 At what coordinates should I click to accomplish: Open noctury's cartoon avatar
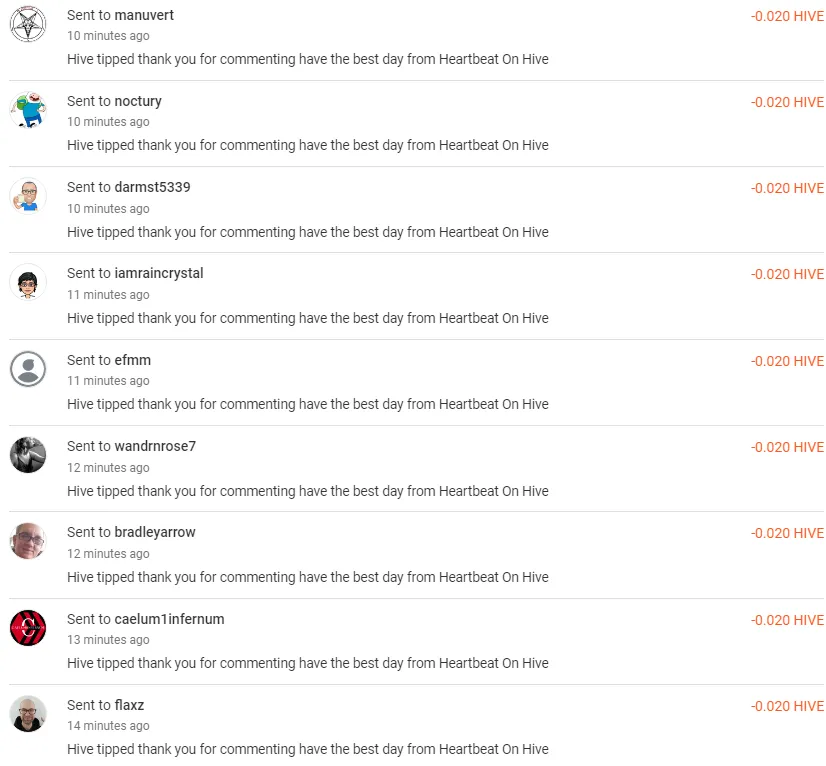click(28, 110)
